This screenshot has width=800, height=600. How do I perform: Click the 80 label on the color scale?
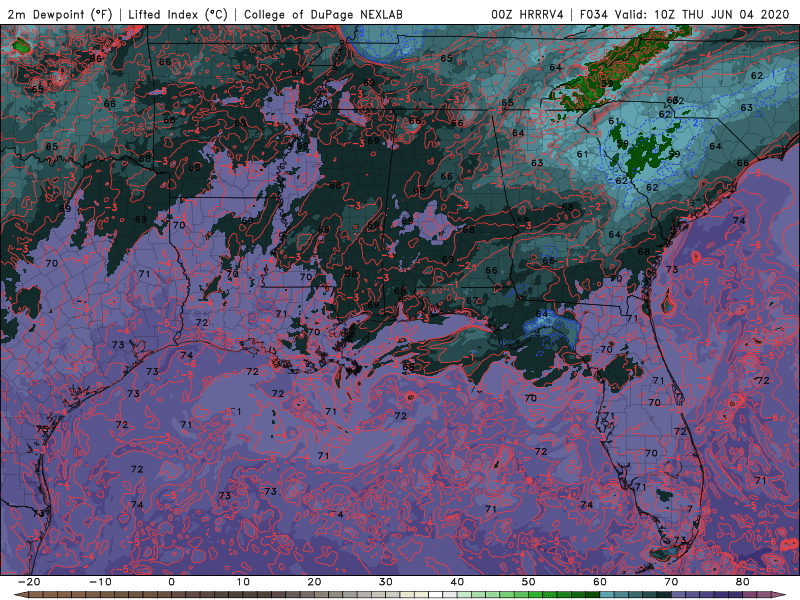pyautogui.click(x=743, y=582)
